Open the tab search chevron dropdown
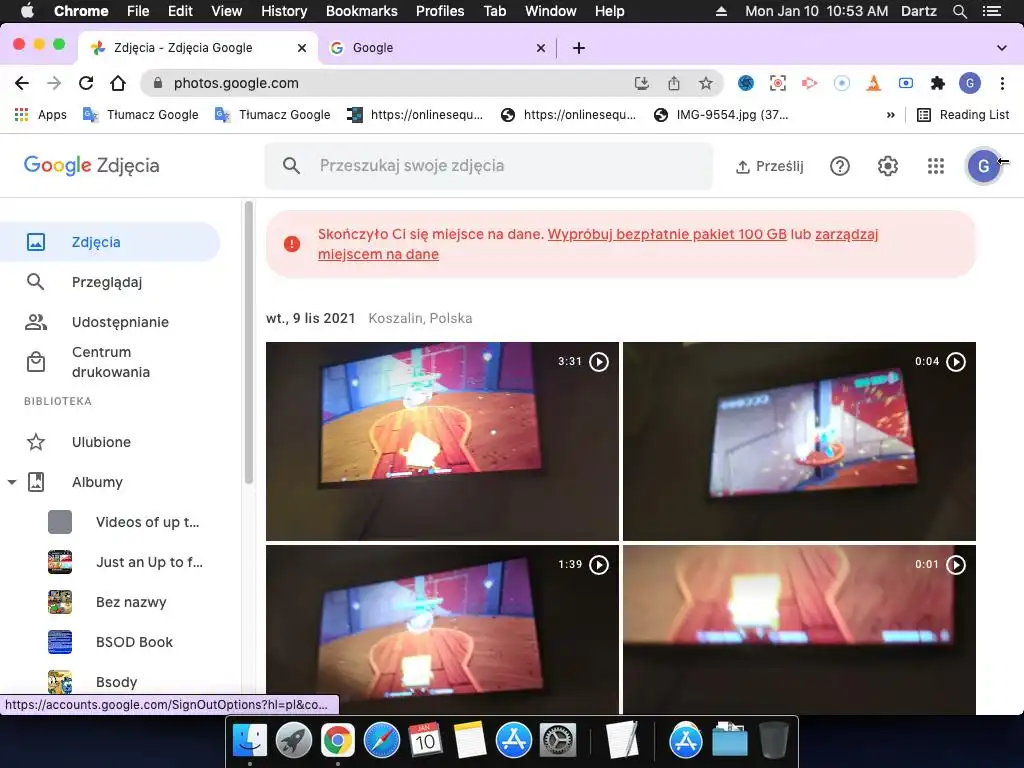The width and height of the screenshot is (1024, 768). point(1002,48)
